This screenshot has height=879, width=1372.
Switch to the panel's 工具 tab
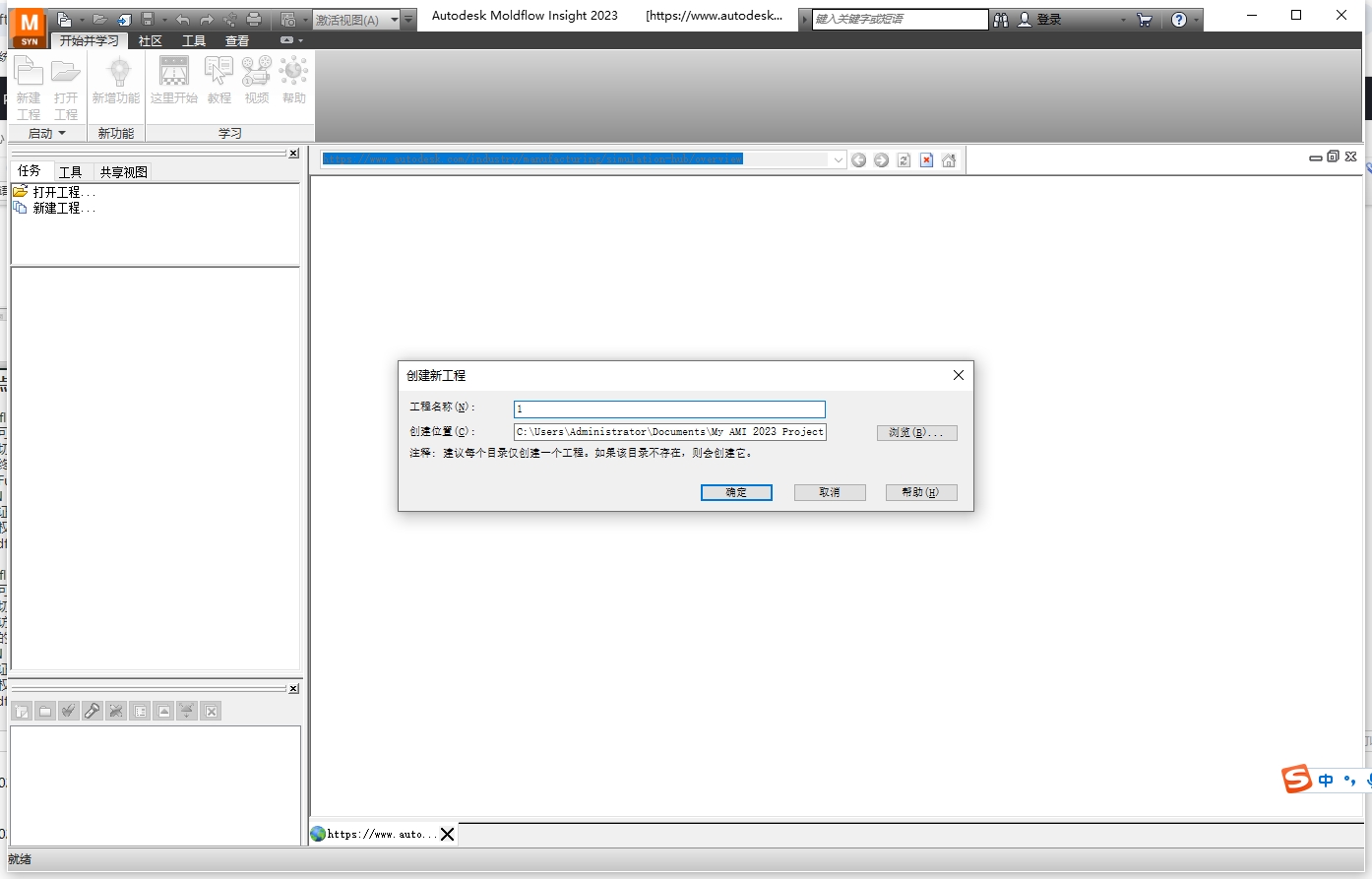coord(70,172)
